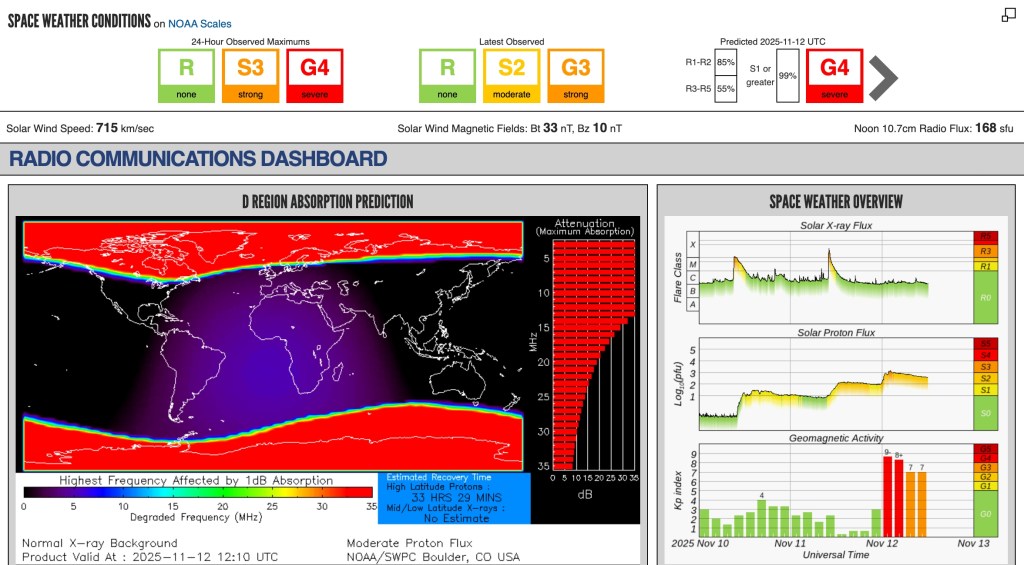Advance to next prediction with the chevron arrow
The image size is (1024, 565).
pyautogui.click(x=882, y=78)
